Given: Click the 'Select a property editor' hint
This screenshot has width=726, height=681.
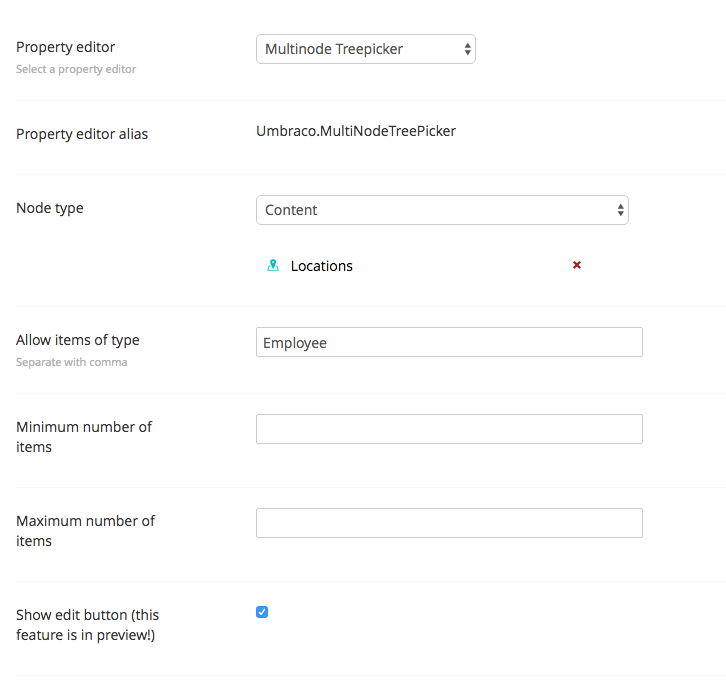Looking at the screenshot, I should 76,69.
